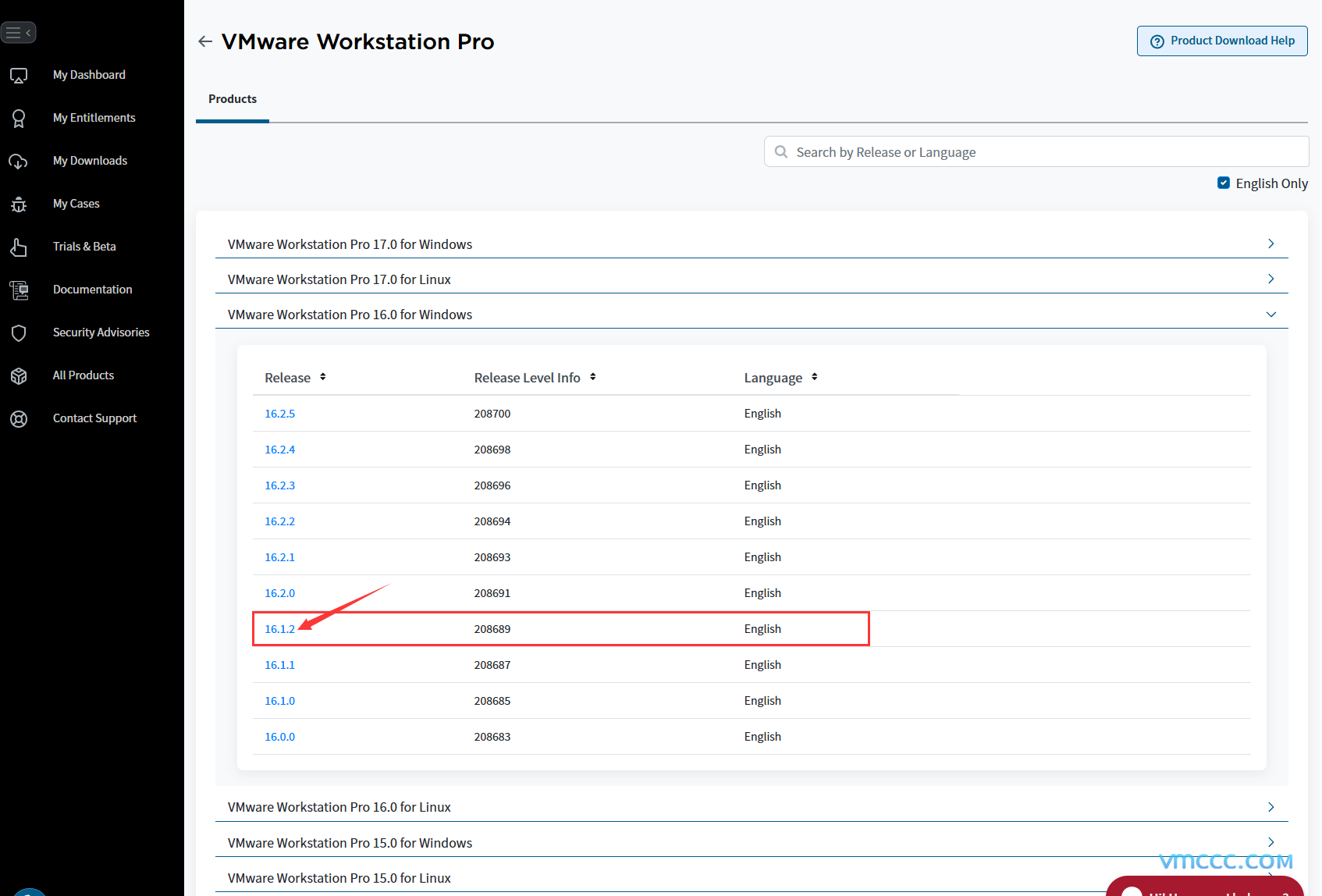
Task: Click build number 208694
Action: click(x=492, y=521)
